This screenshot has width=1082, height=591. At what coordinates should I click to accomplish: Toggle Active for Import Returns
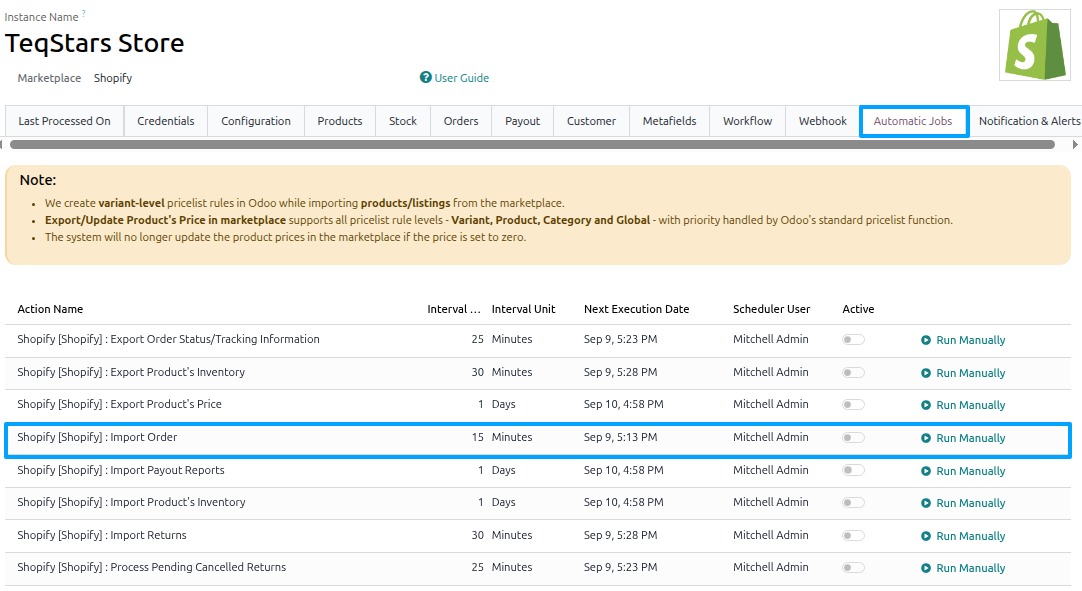click(854, 536)
